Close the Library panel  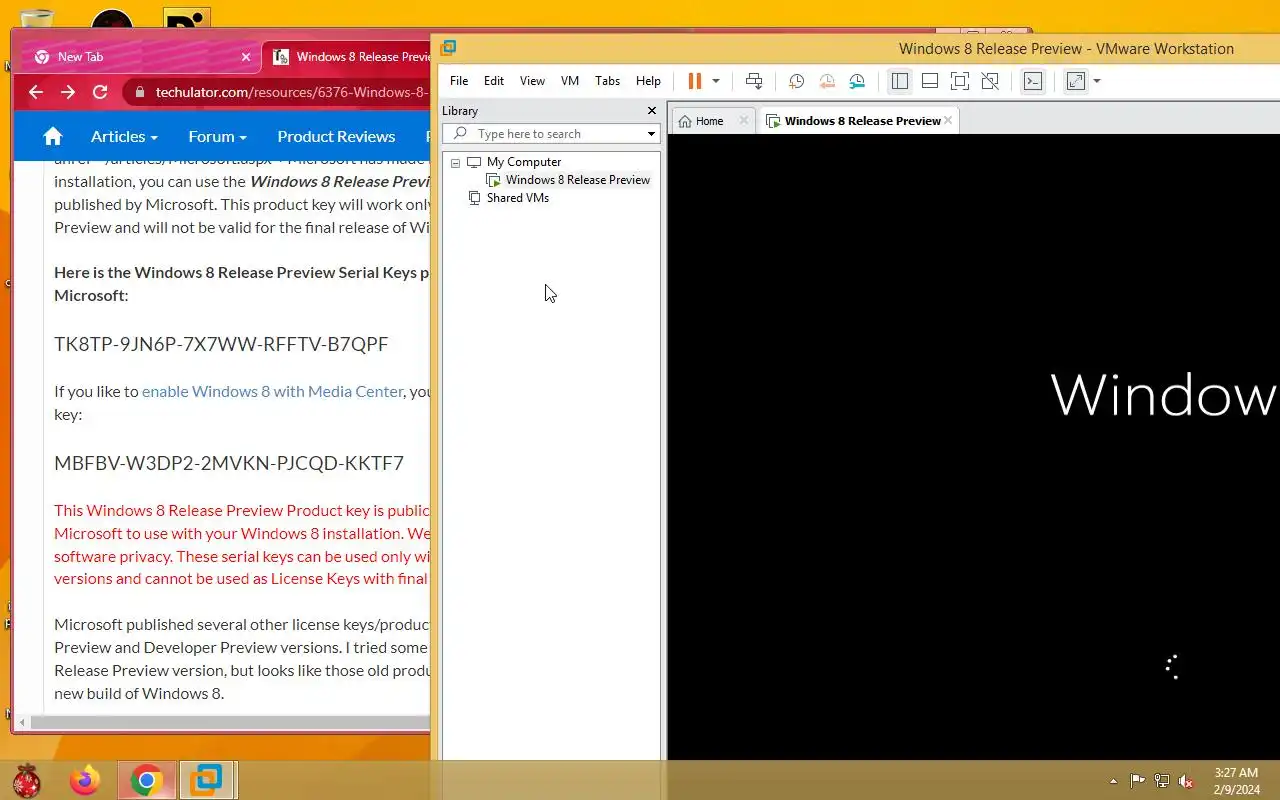click(x=652, y=111)
